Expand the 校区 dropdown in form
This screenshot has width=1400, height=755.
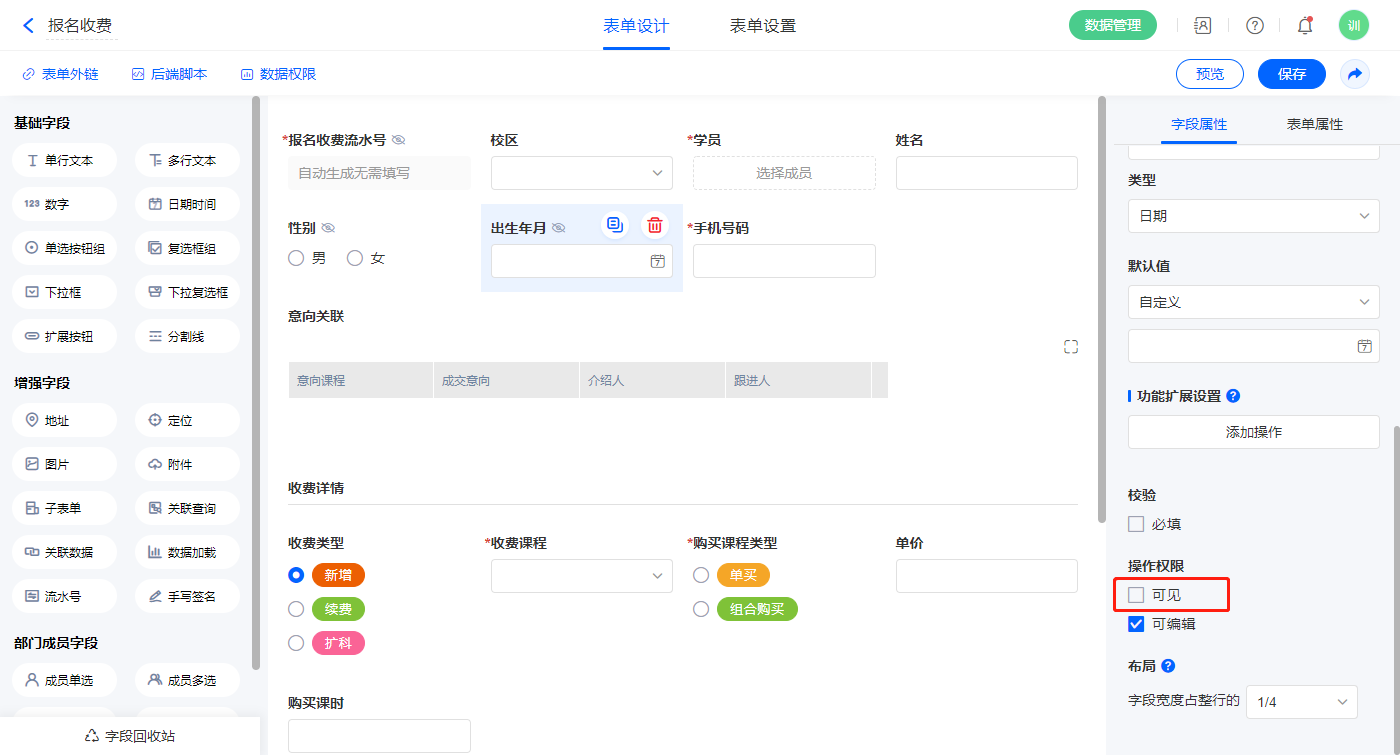click(581, 173)
